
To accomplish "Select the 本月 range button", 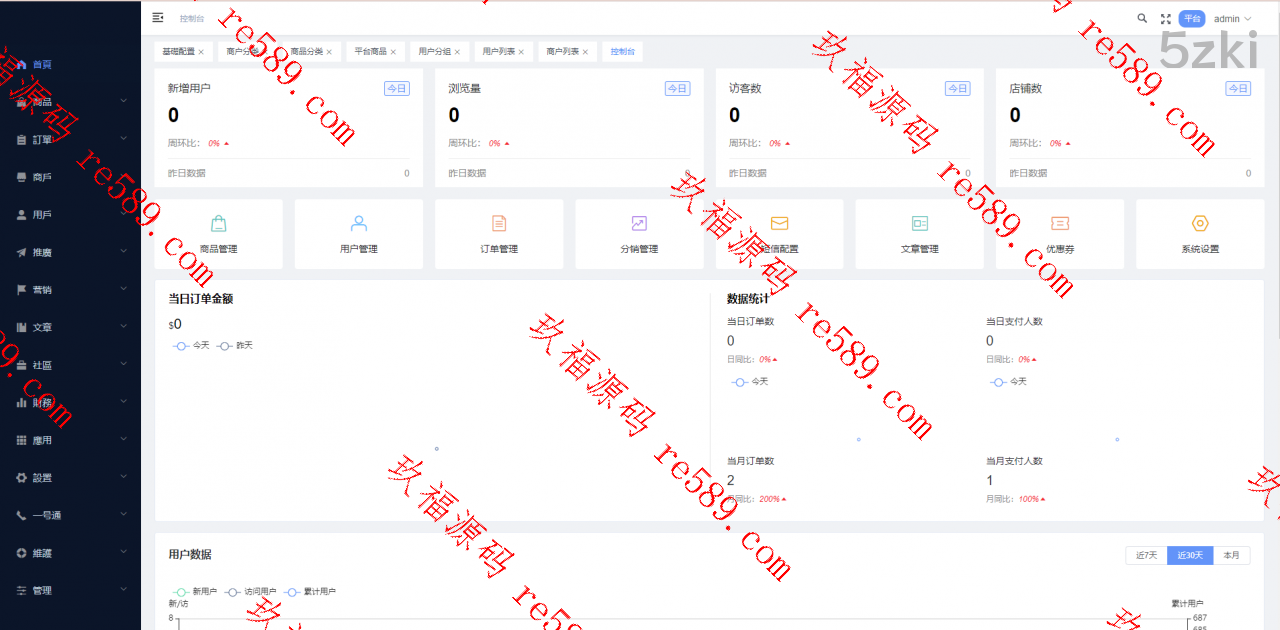I will pos(1231,555).
